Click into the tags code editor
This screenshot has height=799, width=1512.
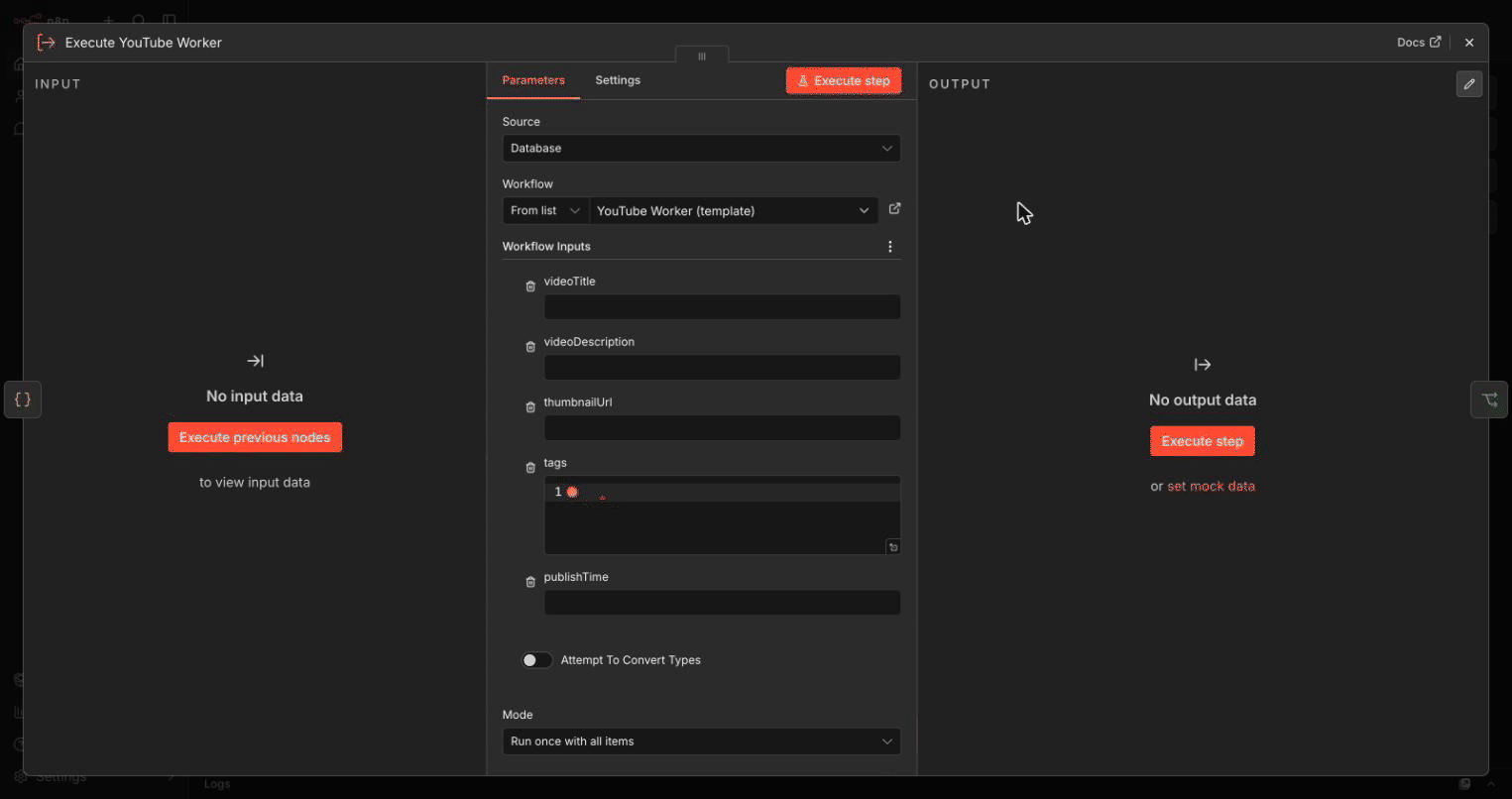(722, 515)
